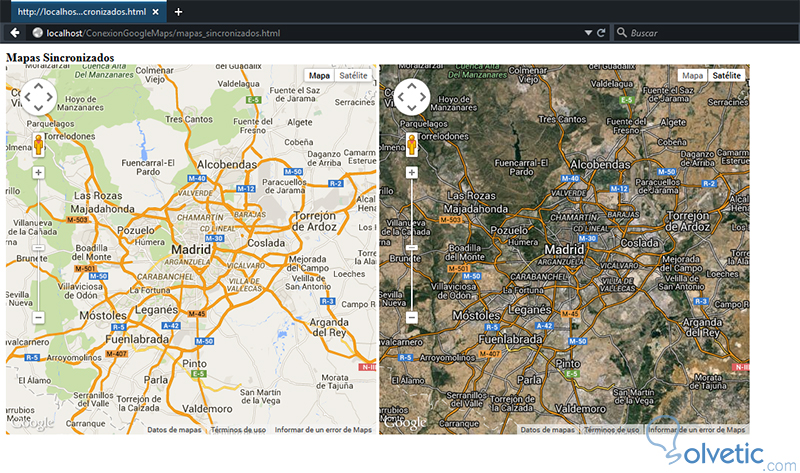Image resolution: width=800 pixels, height=473 pixels.
Task: Zoom in on the left map with the plus button
Action: [38, 172]
